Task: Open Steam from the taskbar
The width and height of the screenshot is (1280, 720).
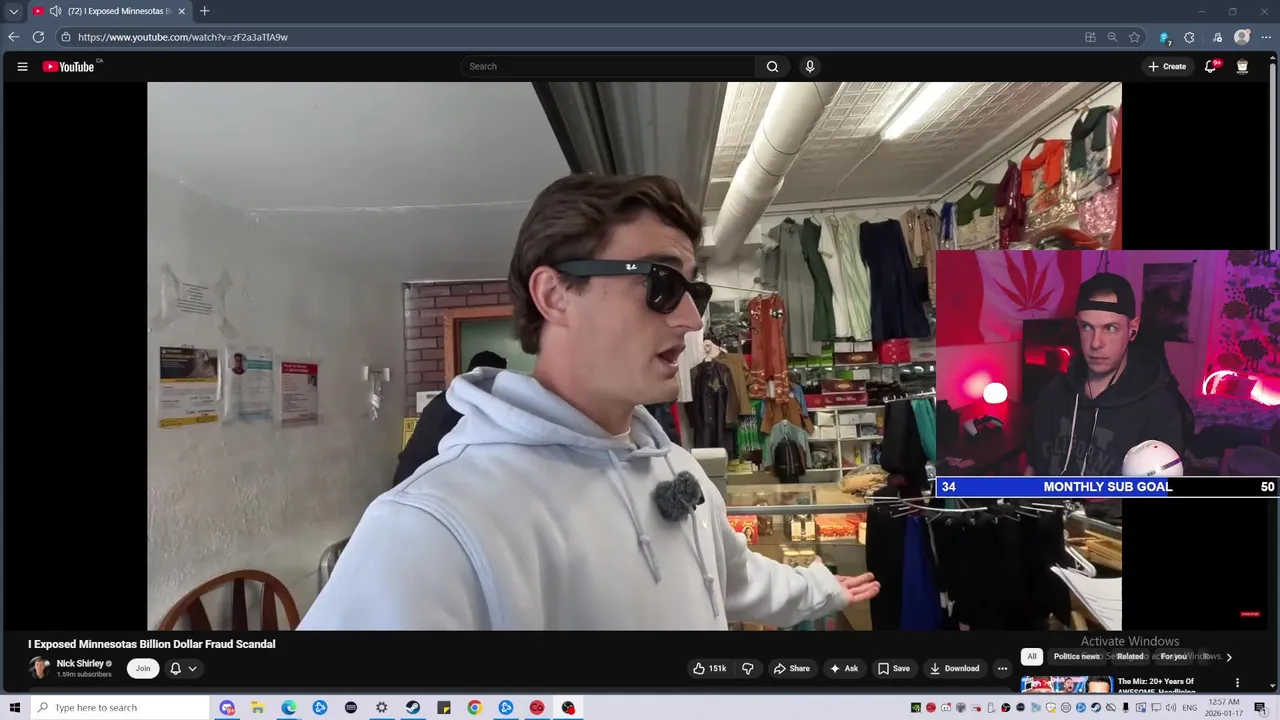Action: point(413,708)
